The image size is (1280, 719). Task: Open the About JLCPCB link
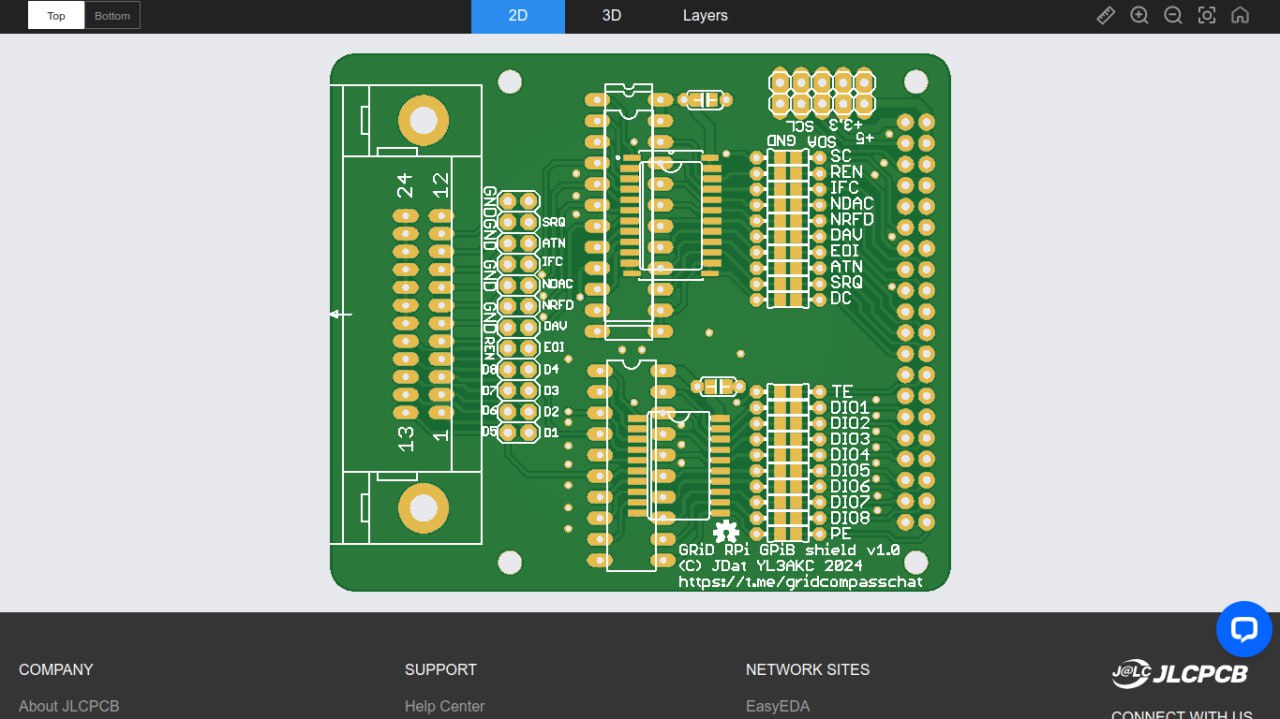coord(69,706)
